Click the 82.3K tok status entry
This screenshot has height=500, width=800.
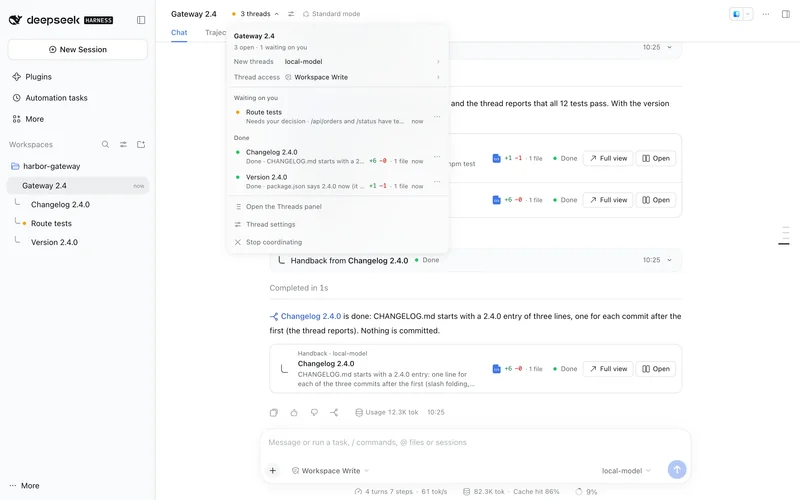(x=484, y=492)
